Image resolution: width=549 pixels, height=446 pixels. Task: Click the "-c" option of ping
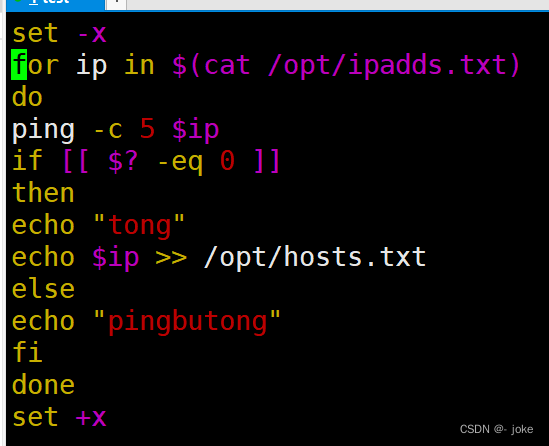tap(108, 130)
